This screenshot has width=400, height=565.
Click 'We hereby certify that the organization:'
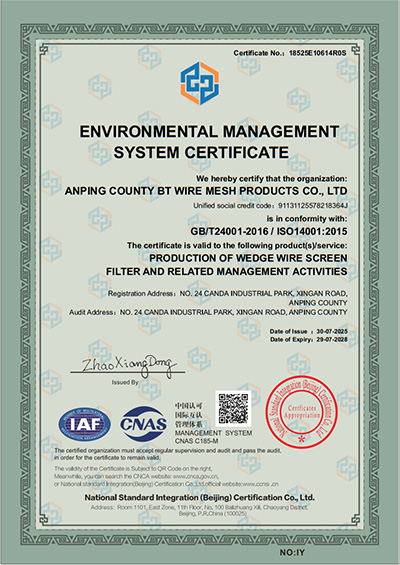click(x=272, y=179)
